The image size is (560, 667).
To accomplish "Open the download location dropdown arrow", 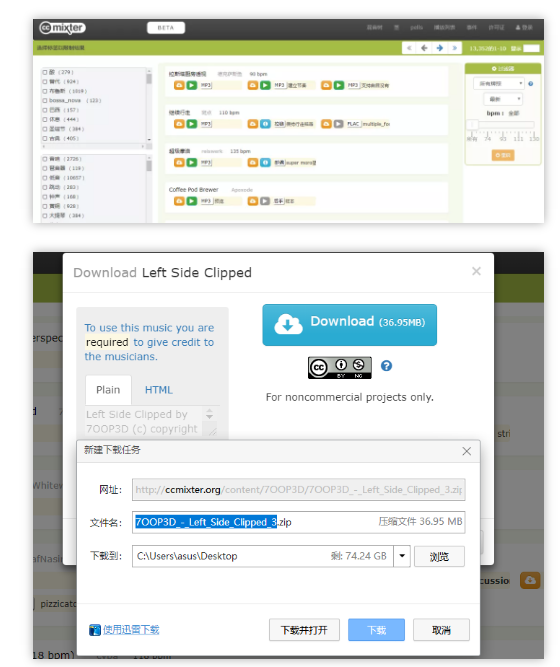I will [402, 556].
